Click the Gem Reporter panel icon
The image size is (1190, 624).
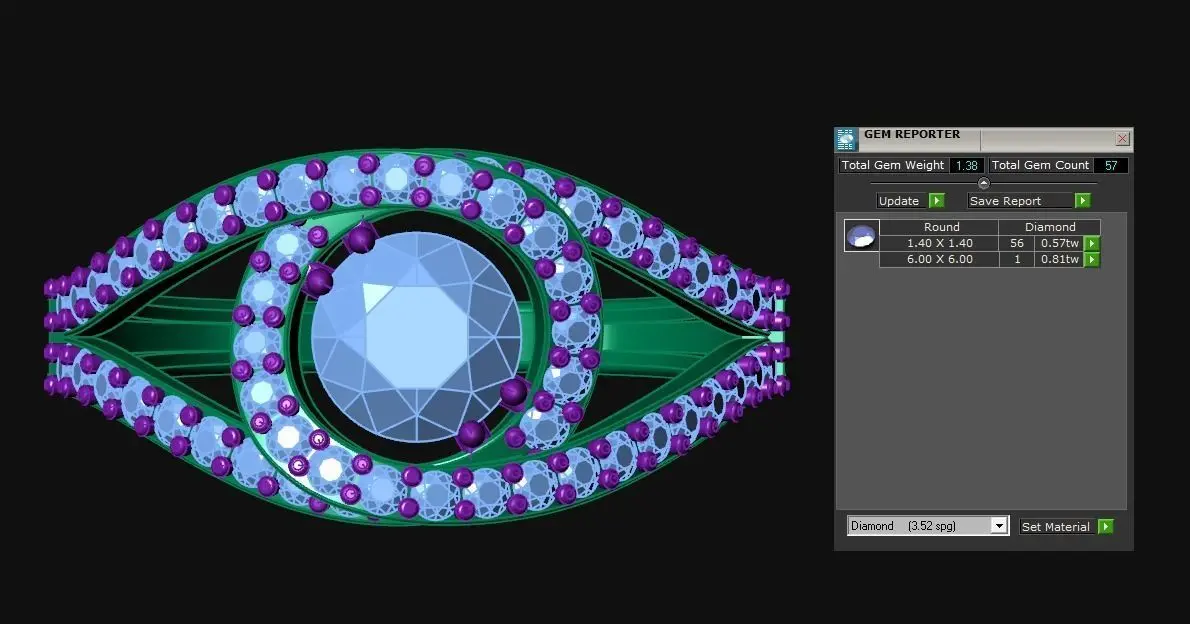(x=845, y=139)
